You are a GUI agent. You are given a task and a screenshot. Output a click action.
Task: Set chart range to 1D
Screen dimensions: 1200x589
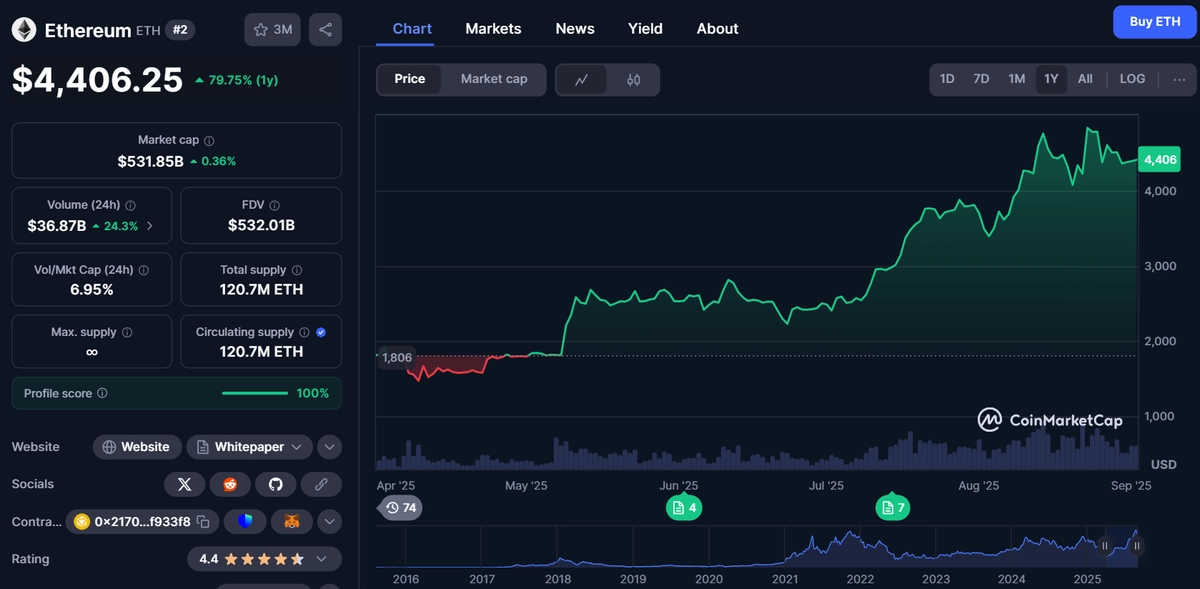click(947, 79)
